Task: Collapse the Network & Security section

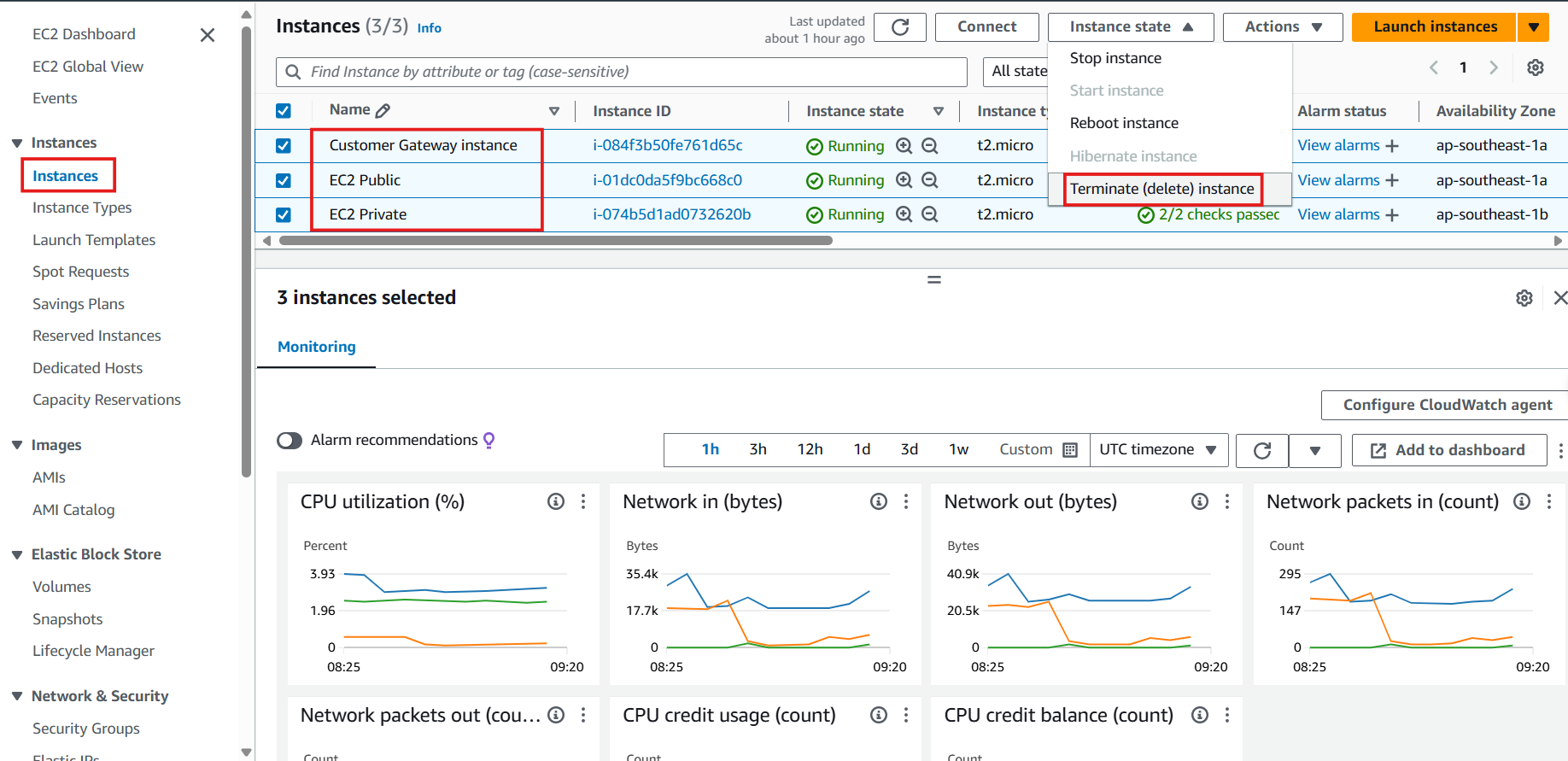Action: [x=17, y=696]
